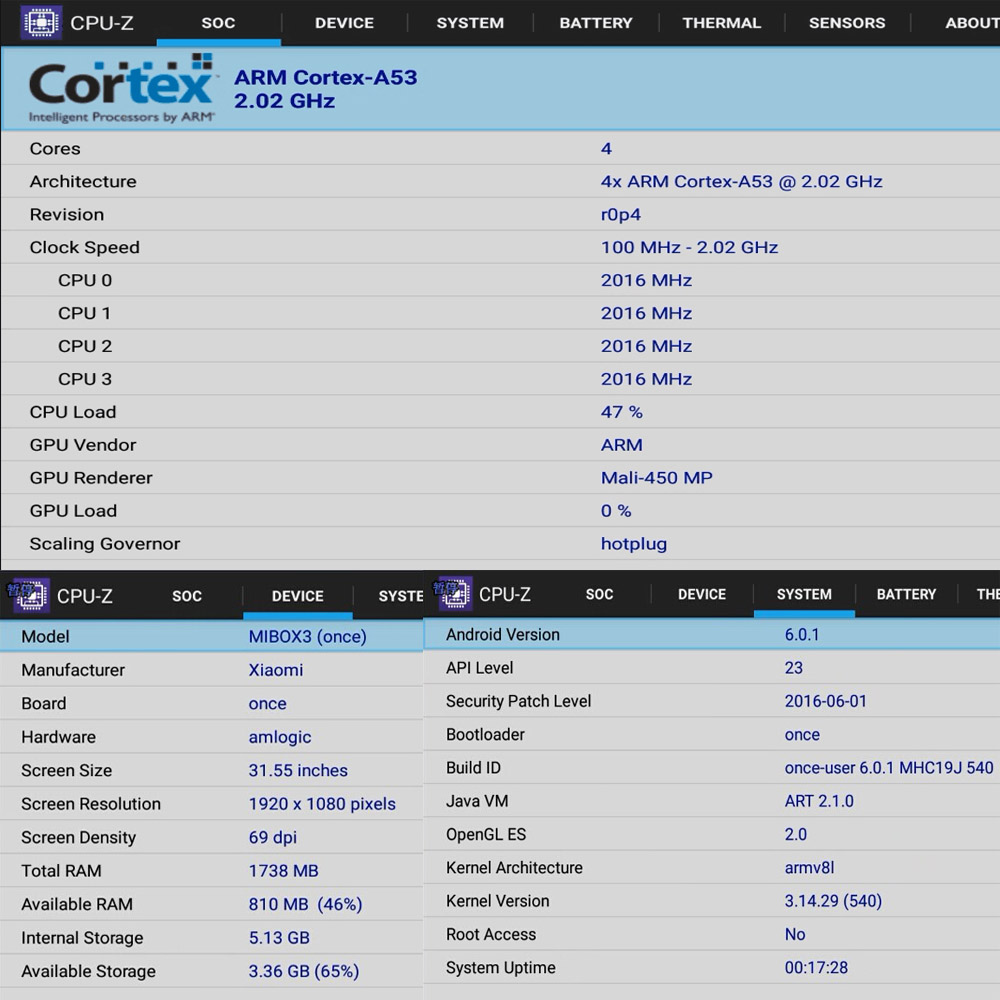1000x1000 pixels.
Task: Click the CPU-Z chip icon in top panel
Action: (41, 22)
